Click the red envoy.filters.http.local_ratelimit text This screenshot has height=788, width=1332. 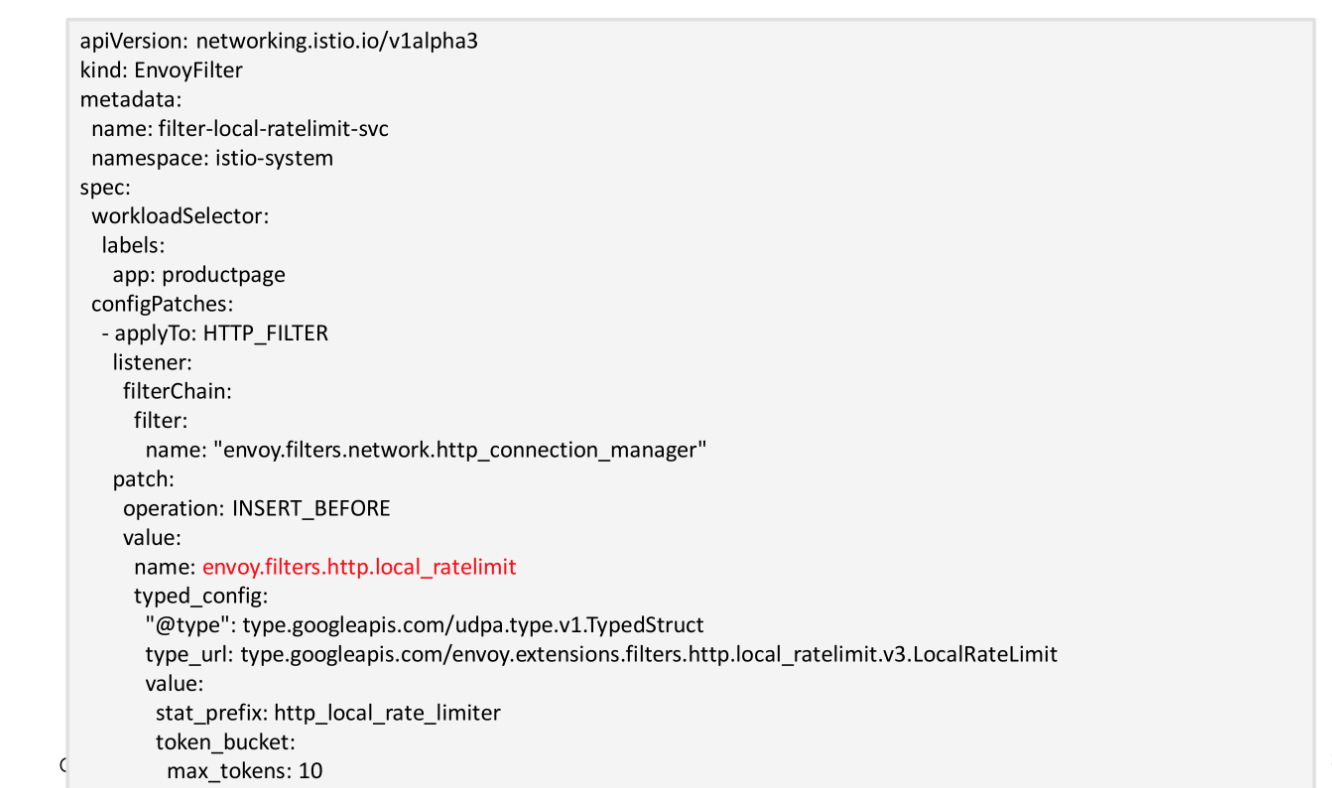click(x=359, y=567)
